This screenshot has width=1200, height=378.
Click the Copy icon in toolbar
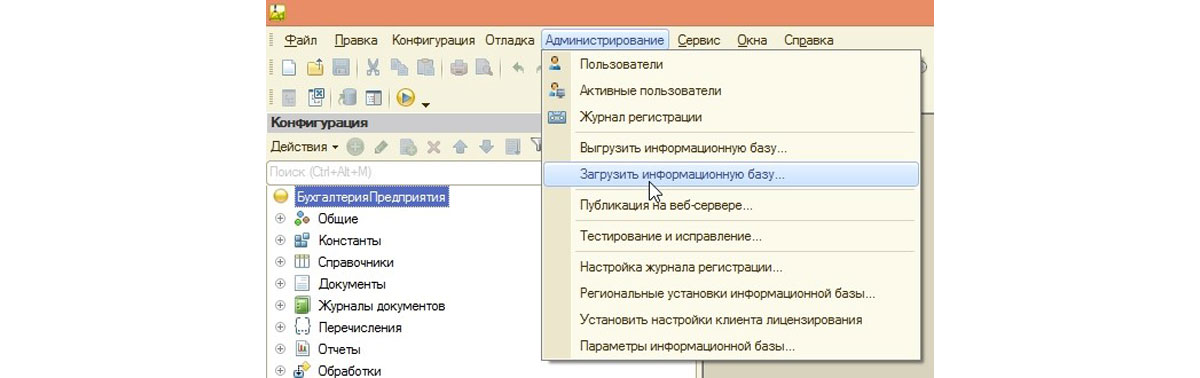(399, 68)
